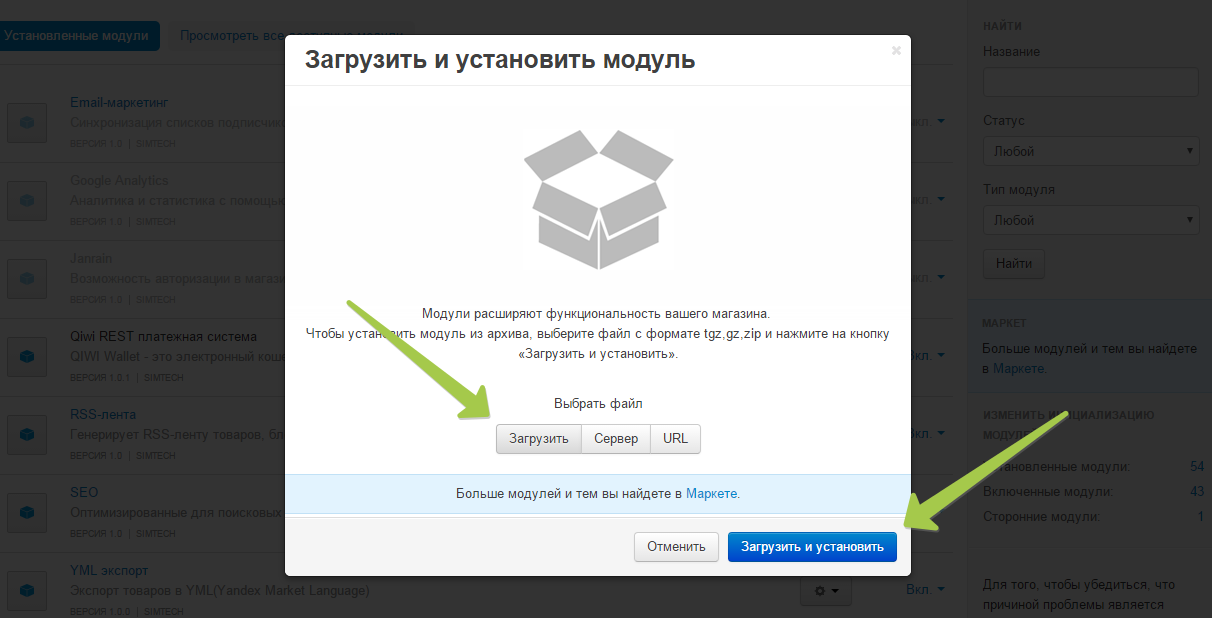Open the Статус filter dropdown
Image resolution: width=1212 pixels, height=618 pixels.
click(x=1090, y=152)
